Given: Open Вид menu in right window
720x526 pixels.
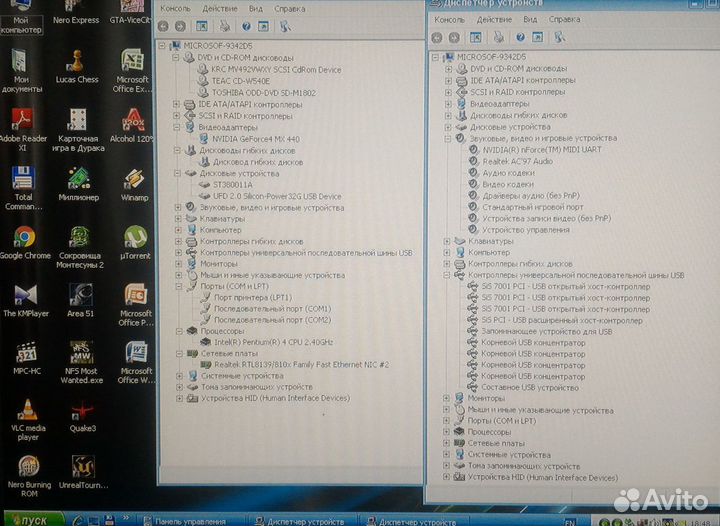Looking at the screenshot, I should (x=530, y=19).
